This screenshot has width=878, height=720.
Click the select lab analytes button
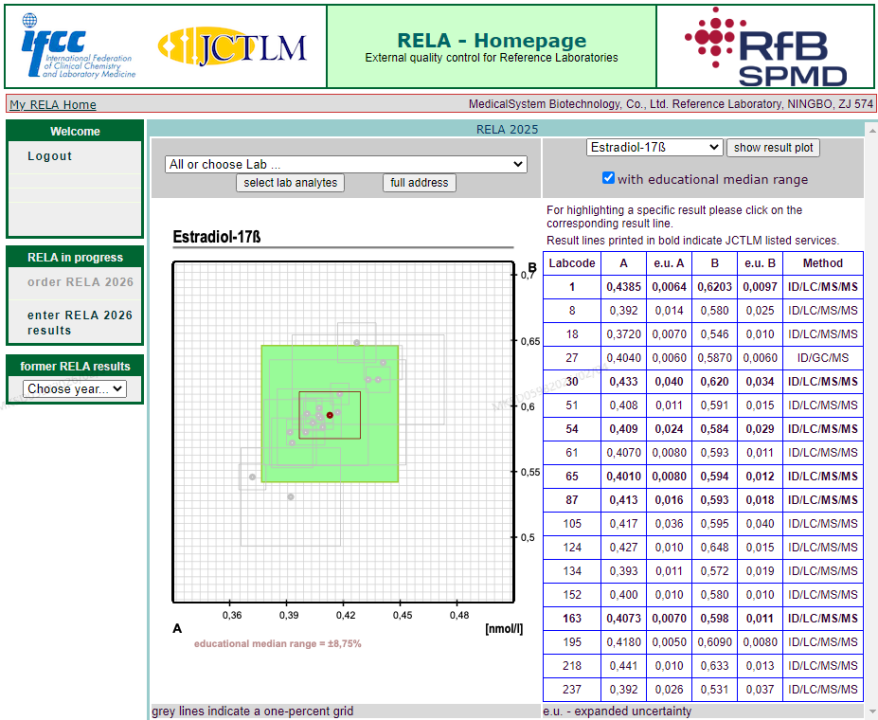(290, 183)
